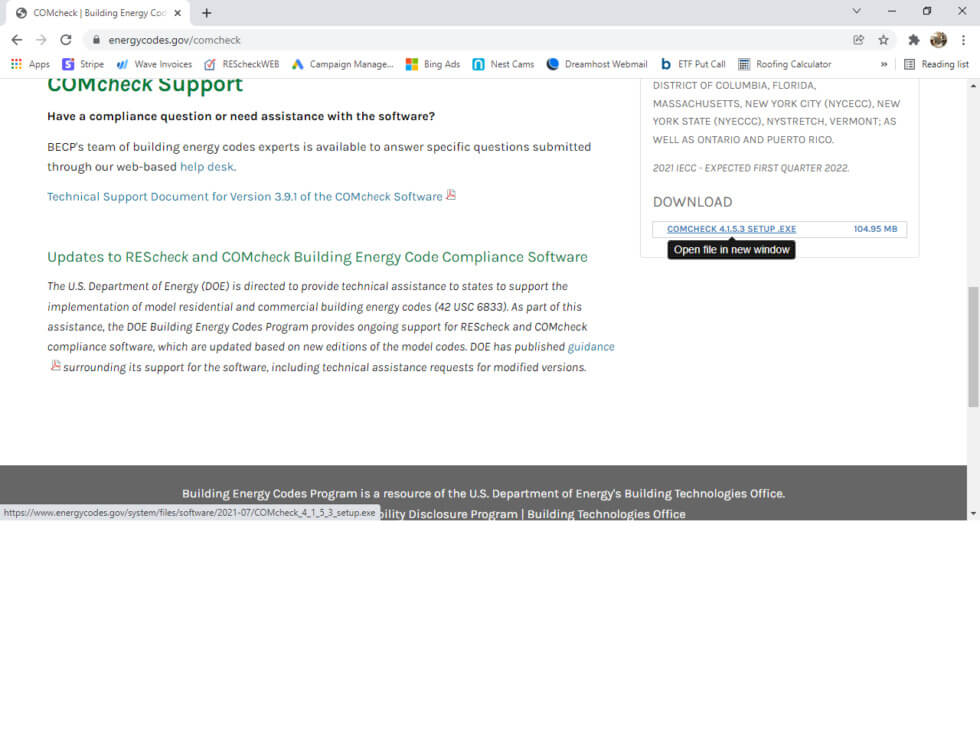Click the Extensions puzzle-piece icon
Viewport: 980px width, 753px height.
point(914,39)
